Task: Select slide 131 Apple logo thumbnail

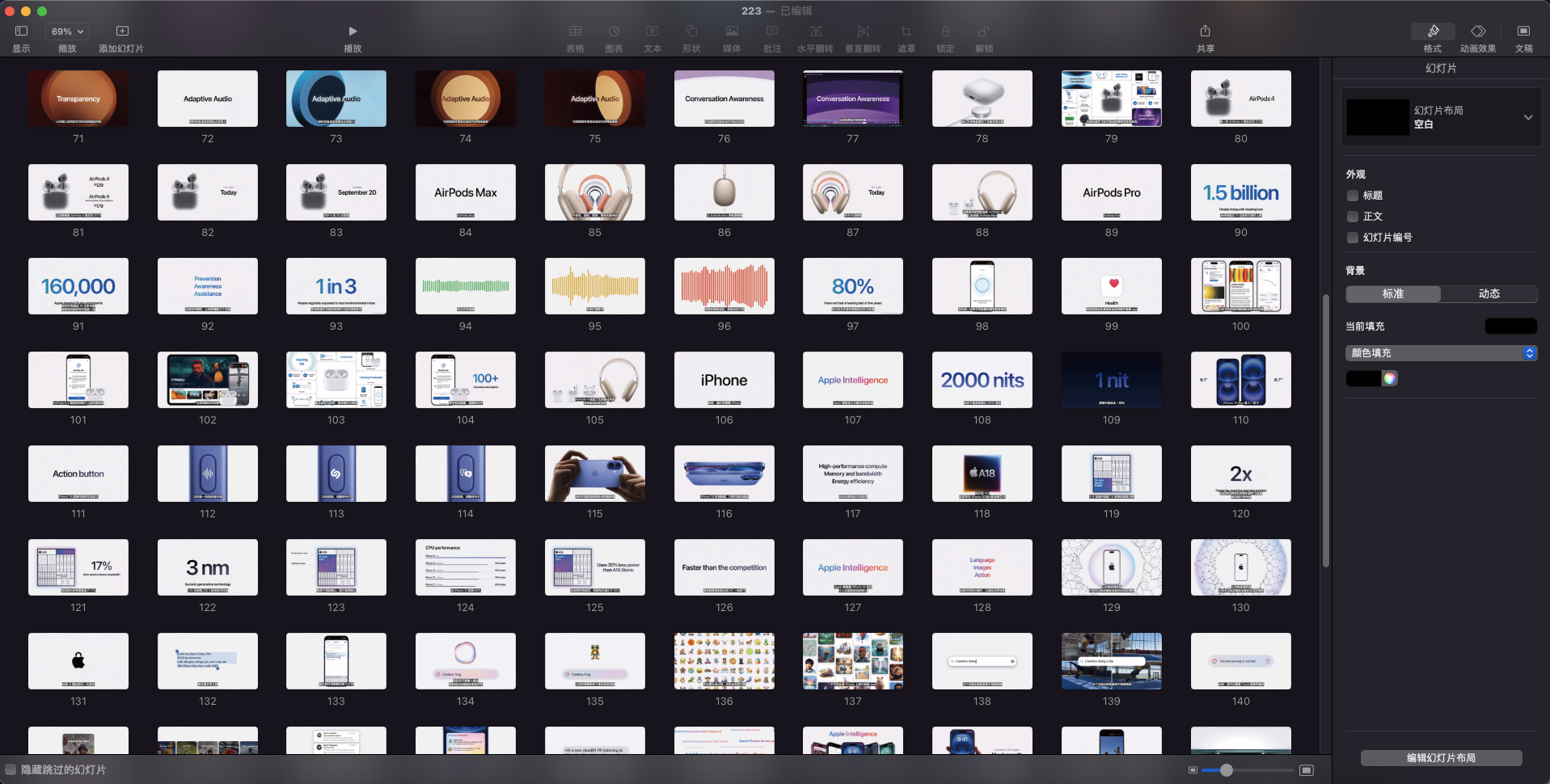Action: tap(78, 661)
